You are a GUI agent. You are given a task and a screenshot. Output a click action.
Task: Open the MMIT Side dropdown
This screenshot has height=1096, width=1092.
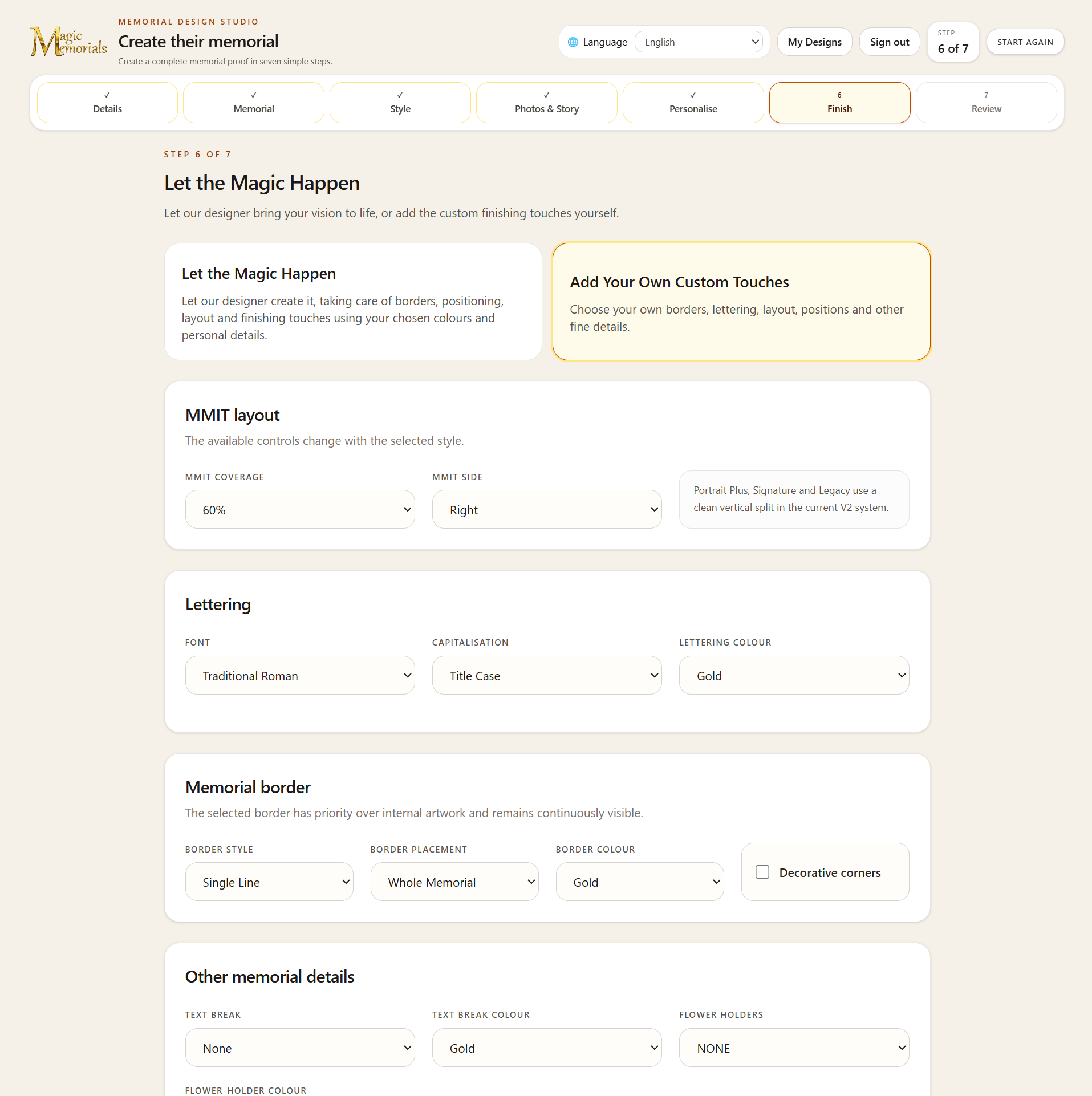tap(547, 509)
